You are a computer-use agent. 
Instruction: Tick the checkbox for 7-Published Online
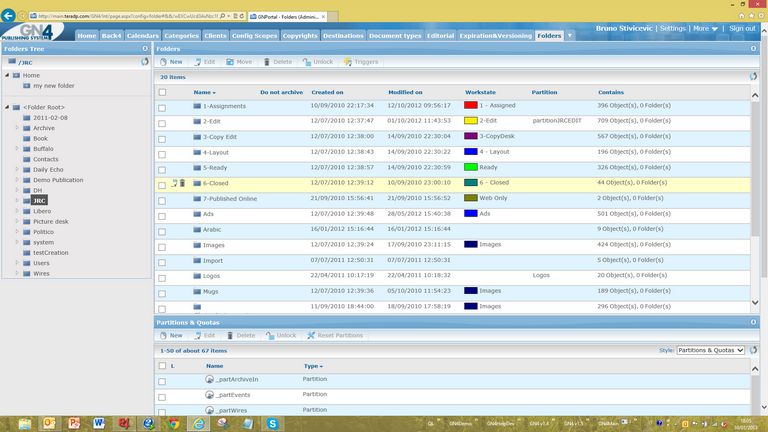pos(162,201)
